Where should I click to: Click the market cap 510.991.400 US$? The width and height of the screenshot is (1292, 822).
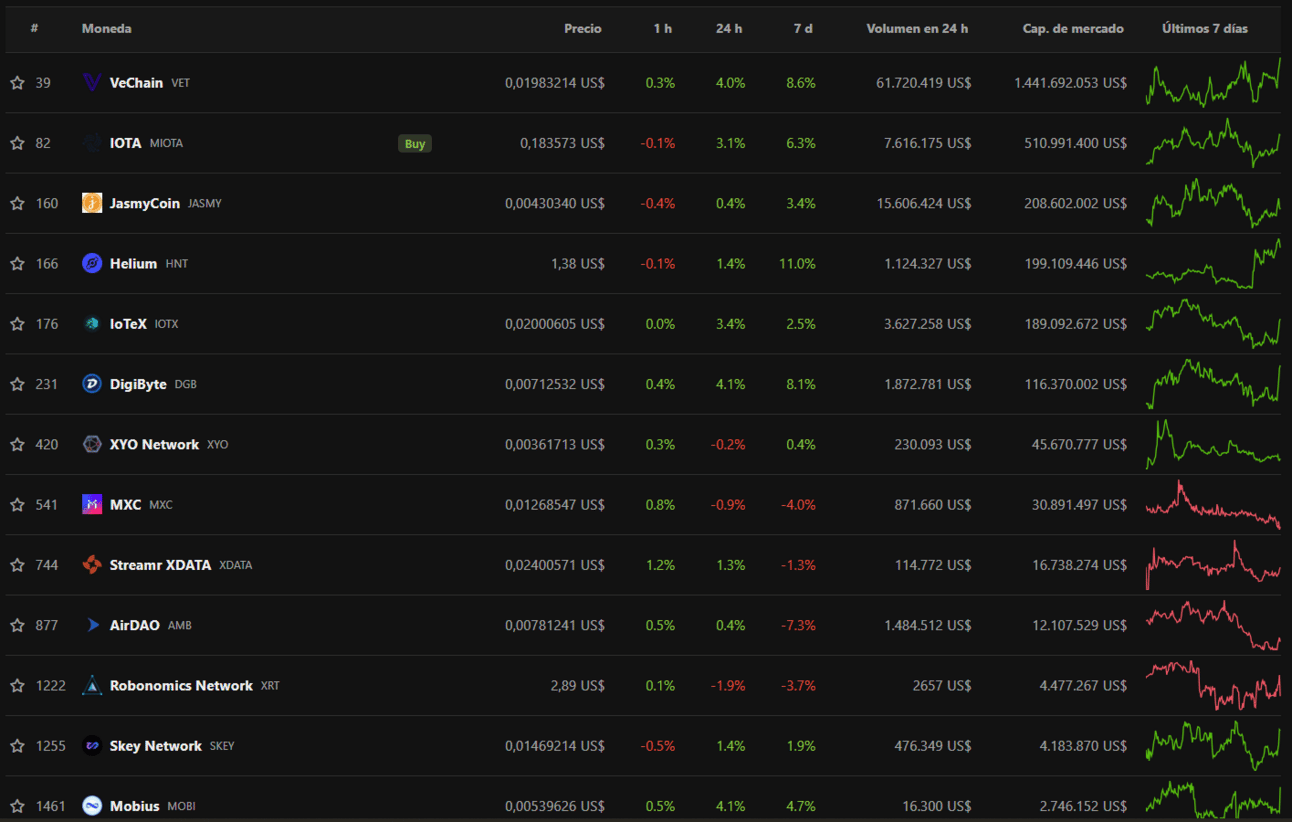1076,143
